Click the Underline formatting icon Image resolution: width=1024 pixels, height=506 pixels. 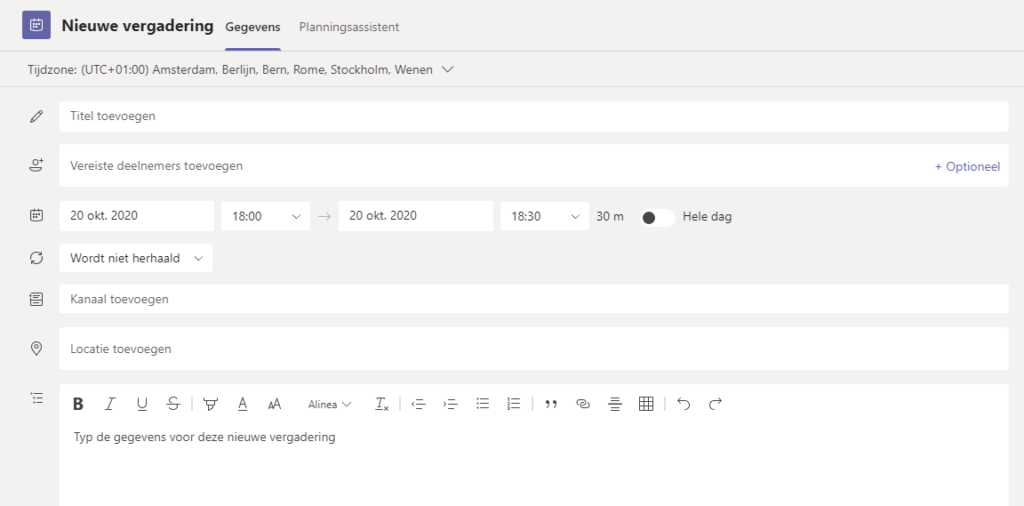(x=142, y=404)
